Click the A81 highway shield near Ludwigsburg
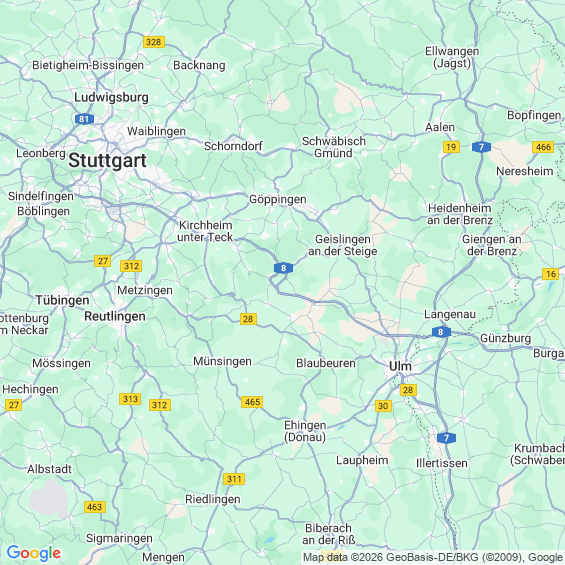 tap(84, 119)
